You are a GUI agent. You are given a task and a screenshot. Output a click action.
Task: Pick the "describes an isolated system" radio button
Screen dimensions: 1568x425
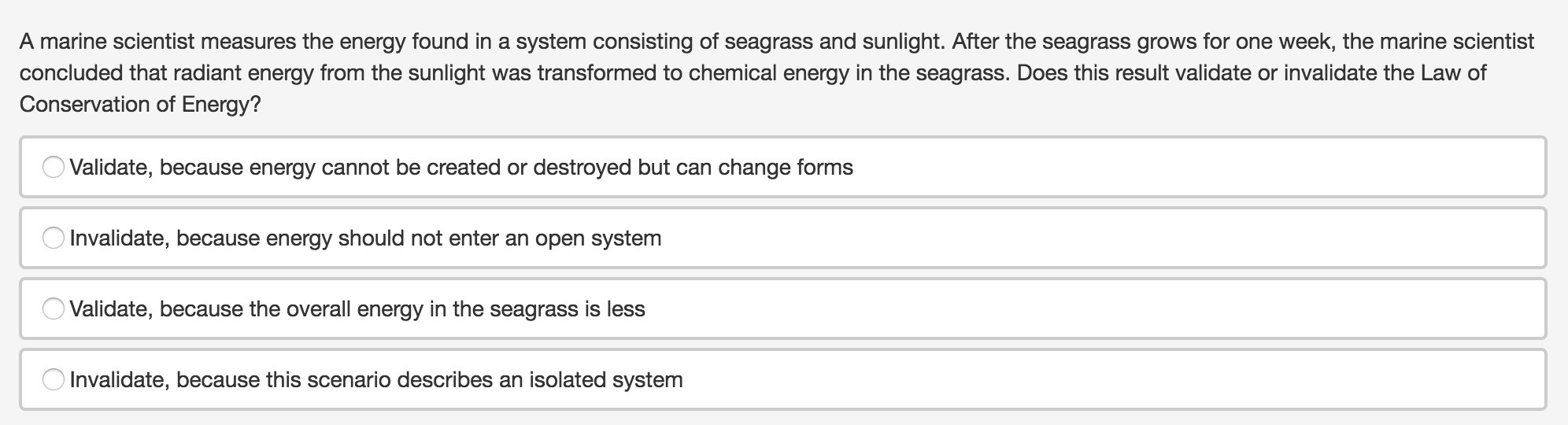(54, 379)
